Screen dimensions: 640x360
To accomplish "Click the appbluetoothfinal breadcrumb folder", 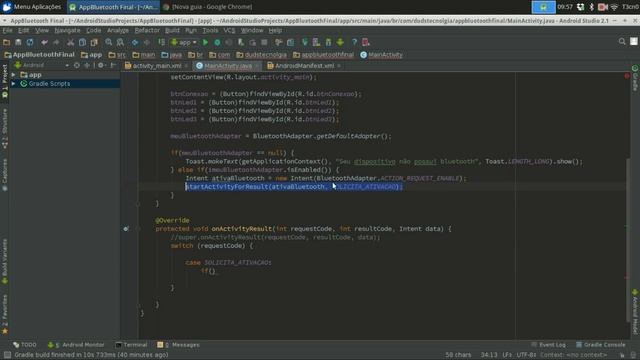I will [323, 55].
